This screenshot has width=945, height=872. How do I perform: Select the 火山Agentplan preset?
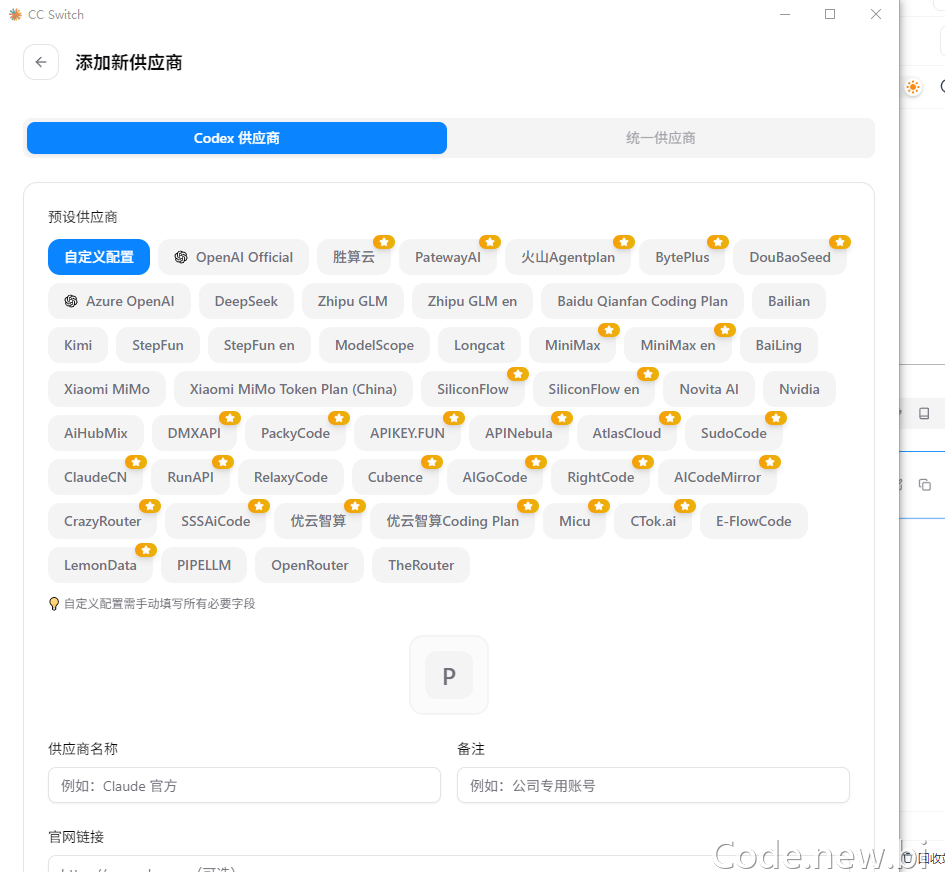pyautogui.click(x=568, y=257)
